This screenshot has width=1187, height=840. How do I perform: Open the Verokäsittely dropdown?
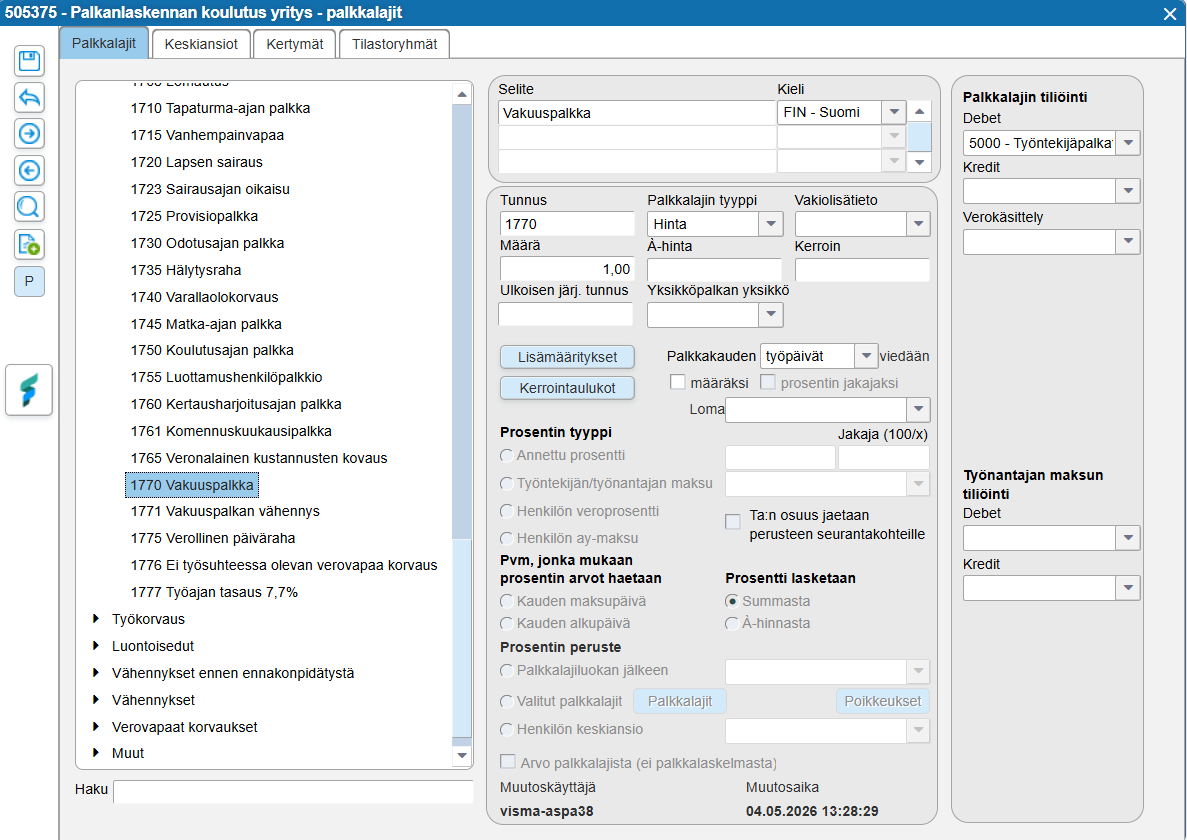[x=1128, y=241]
